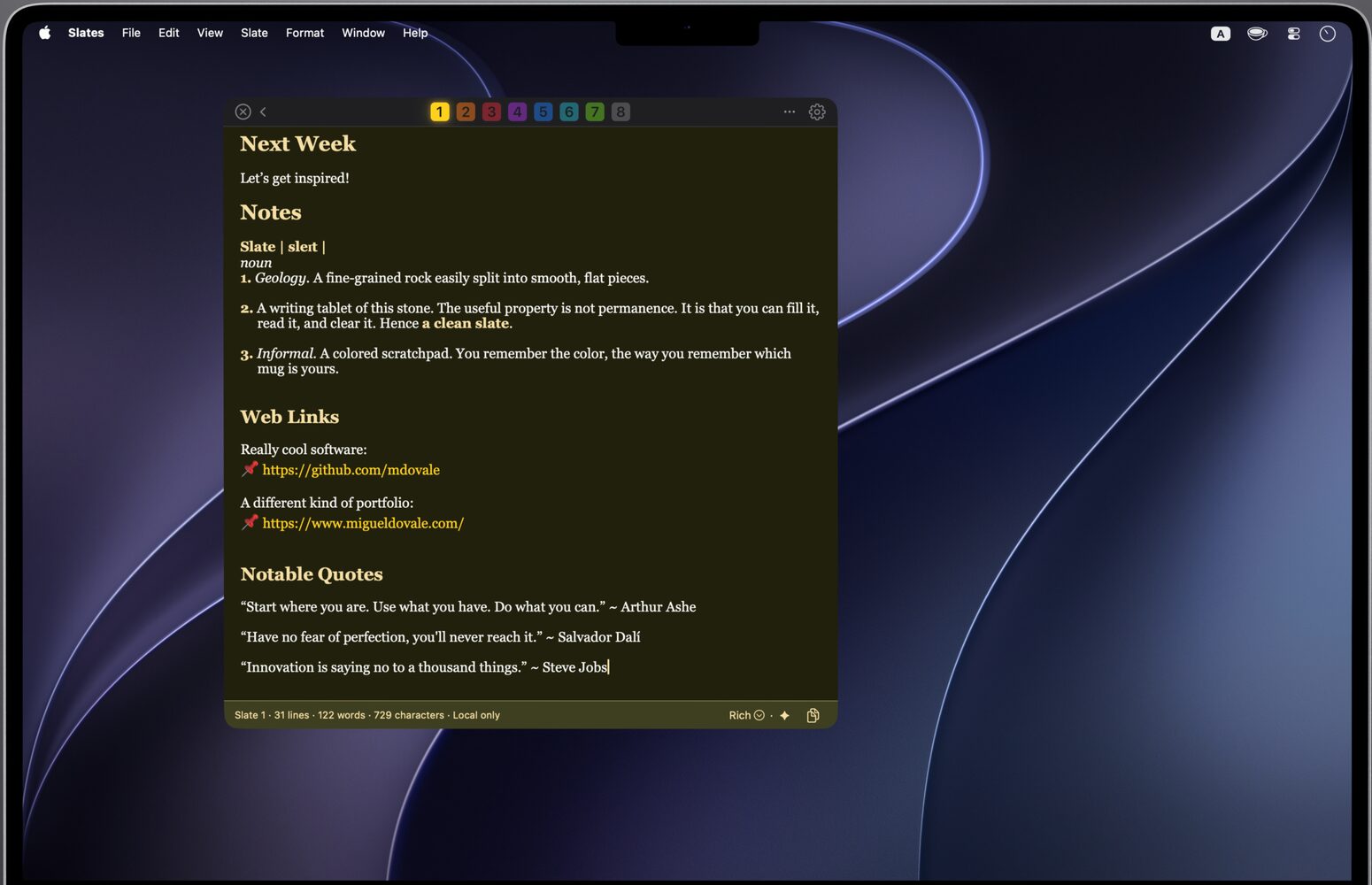Click the input source A icon in menu bar
This screenshot has width=1372, height=885.
(1221, 34)
